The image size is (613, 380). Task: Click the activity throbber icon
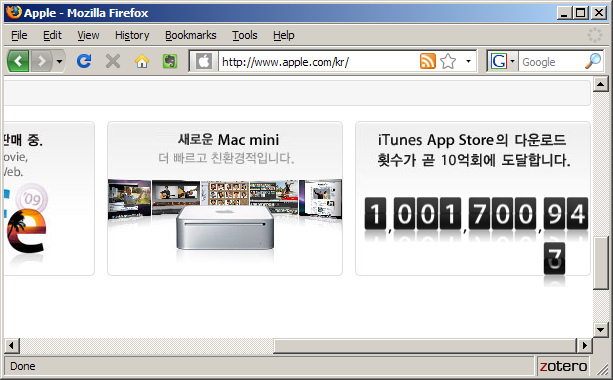tap(595, 35)
